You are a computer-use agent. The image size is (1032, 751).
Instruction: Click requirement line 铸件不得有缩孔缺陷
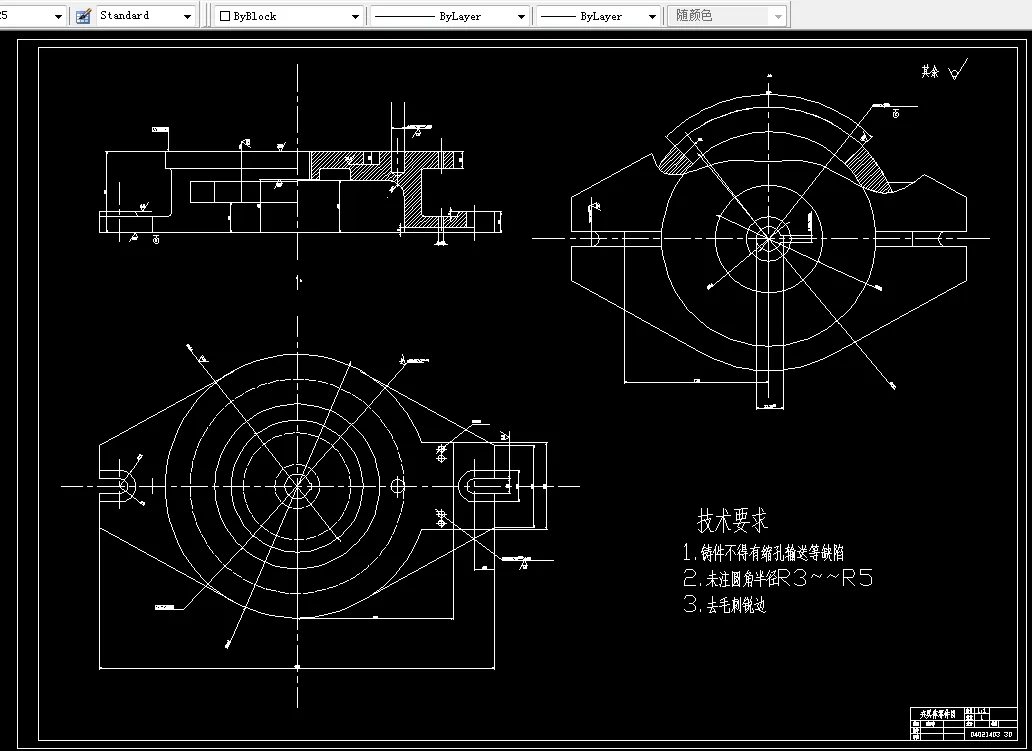point(767,551)
